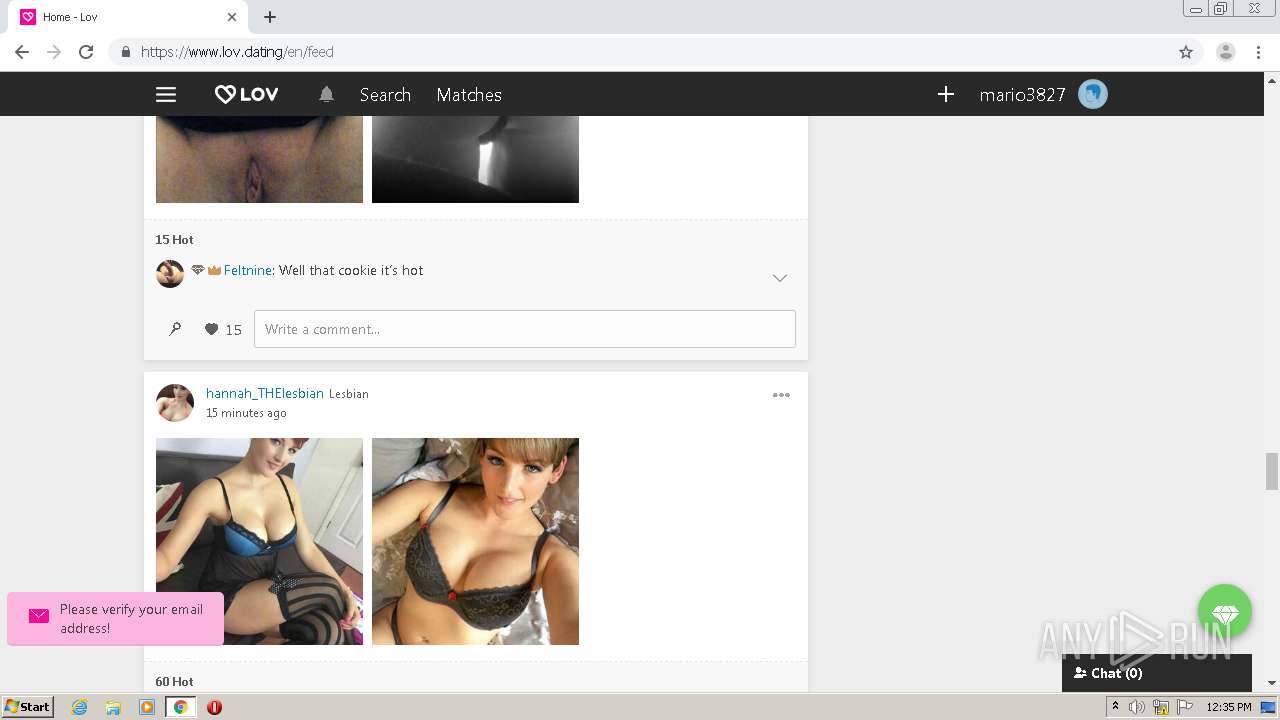Image resolution: width=1280 pixels, height=720 pixels.
Task: Open the three-dots menu on hannah's post
Action: click(781, 395)
